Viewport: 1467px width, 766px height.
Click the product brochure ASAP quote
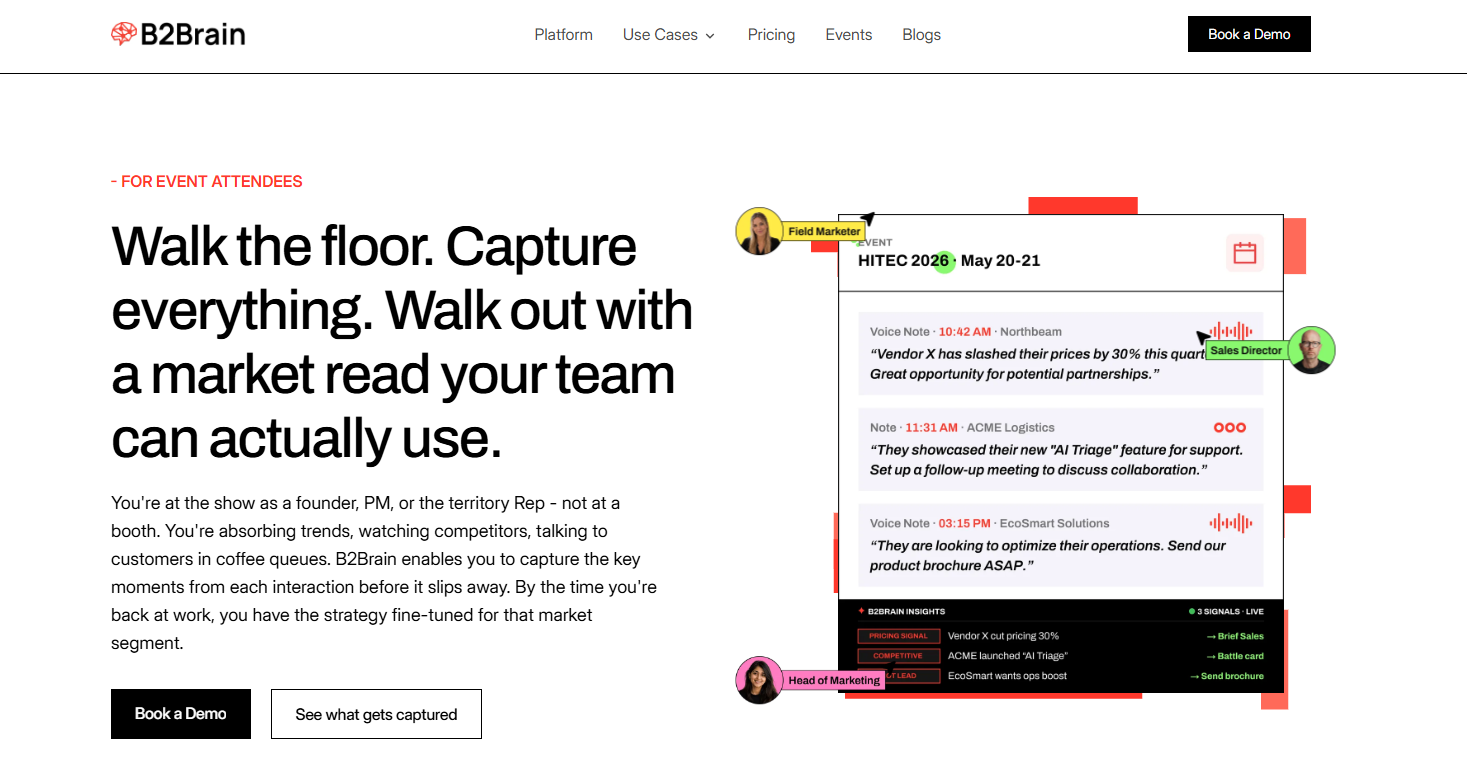coord(1048,556)
